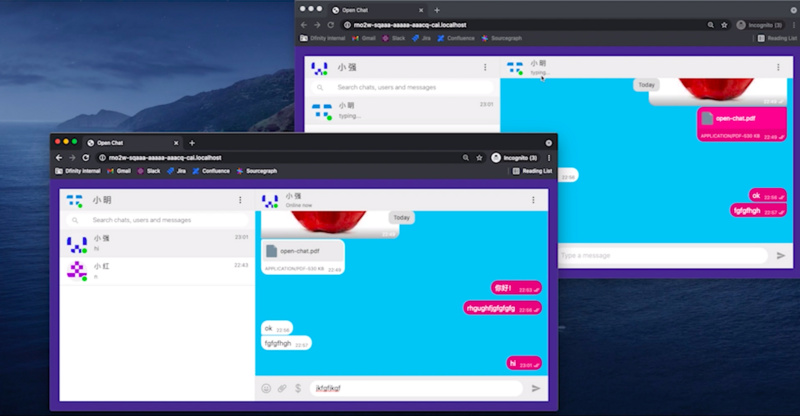This screenshot has height=416, width=800.
Task: Click the reload icon in front browser window
Action: [x=86, y=158]
